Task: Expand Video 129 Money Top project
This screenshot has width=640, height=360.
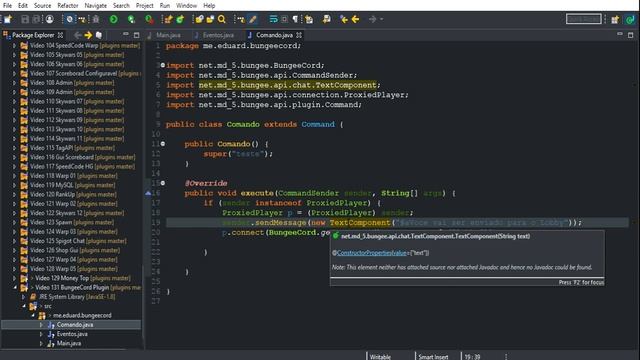Action: (x=14, y=278)
